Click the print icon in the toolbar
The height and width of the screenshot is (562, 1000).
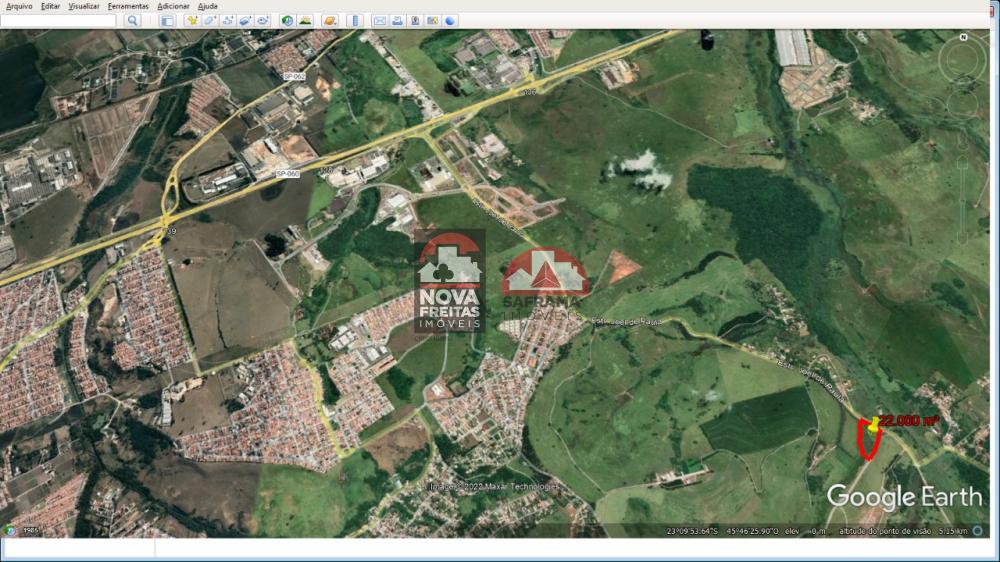pyautogui.click(x=397, y=20)
